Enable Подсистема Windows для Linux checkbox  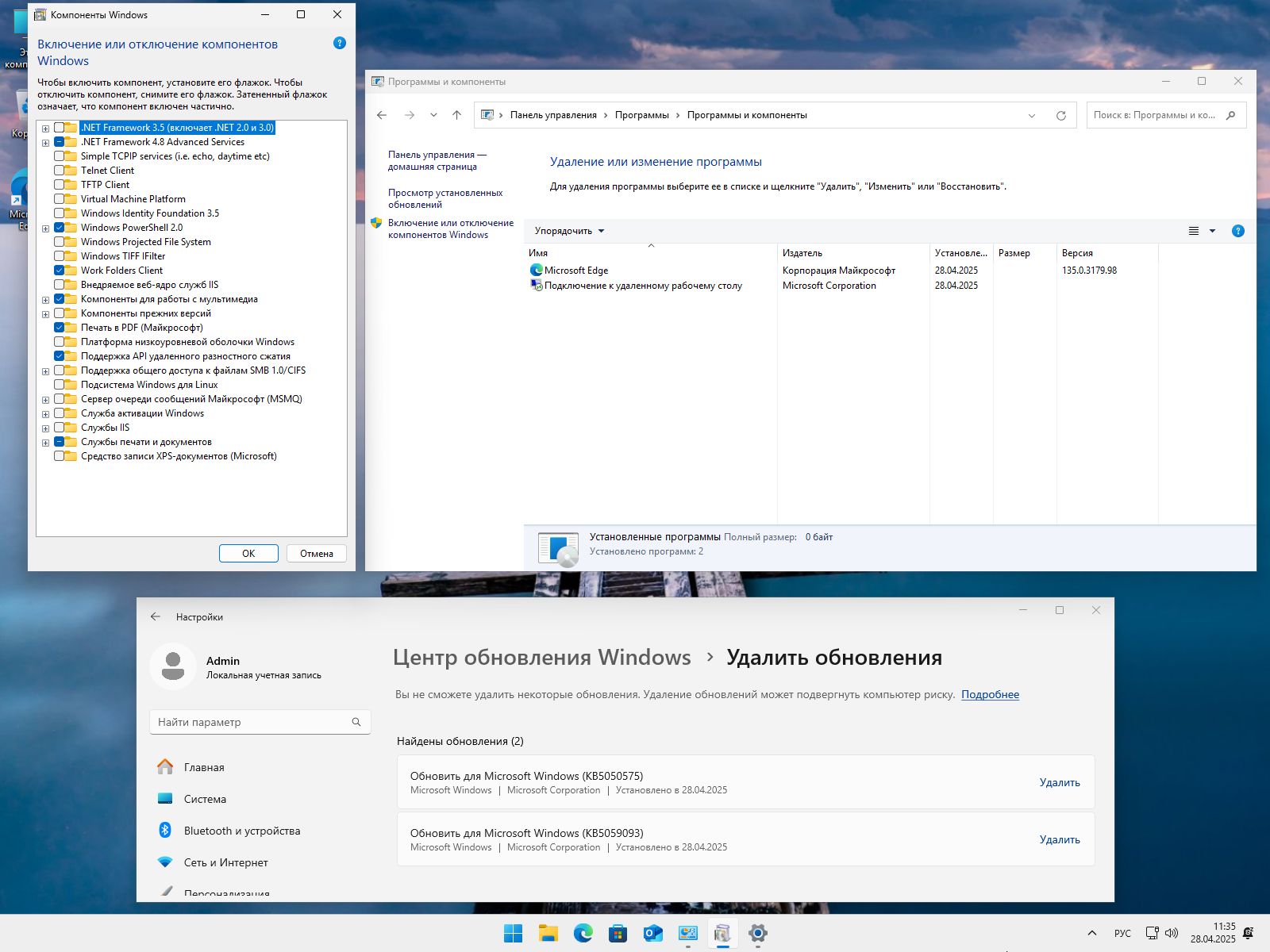pos(60,385)
